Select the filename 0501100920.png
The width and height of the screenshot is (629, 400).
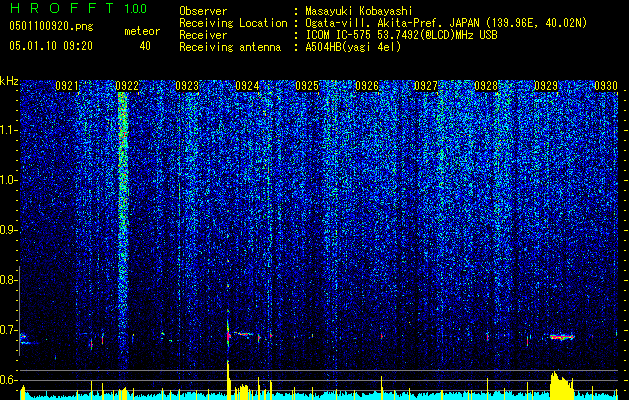tap(51, 26)
